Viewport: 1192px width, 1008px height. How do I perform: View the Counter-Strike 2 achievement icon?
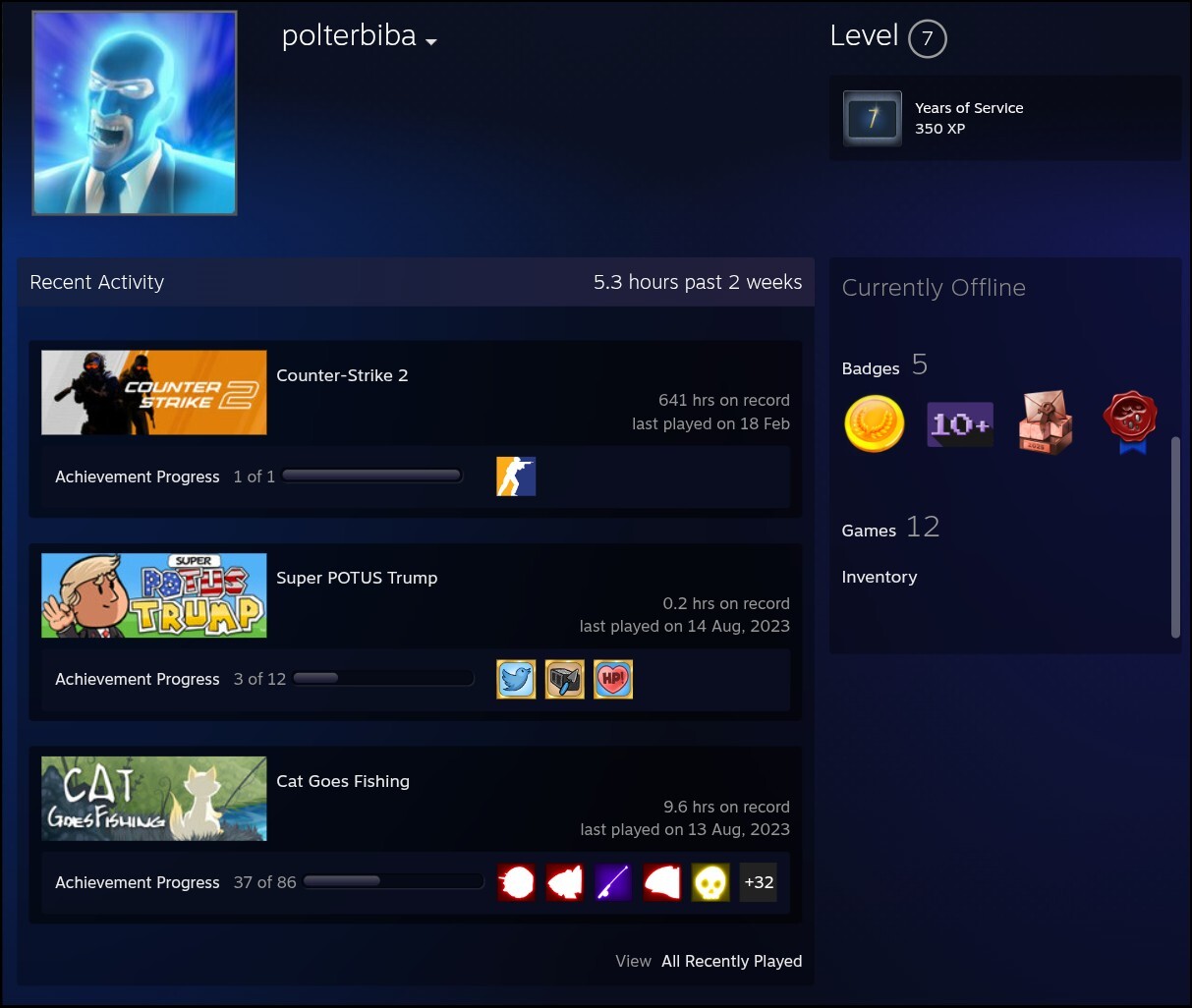click(516, 476)
